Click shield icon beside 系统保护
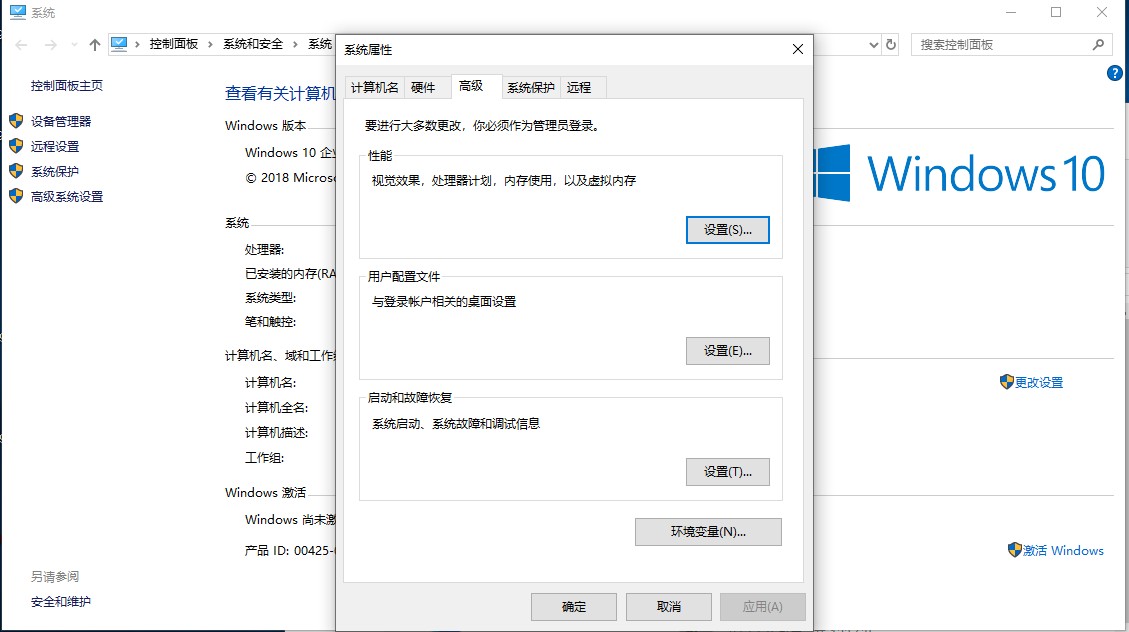The image size is (1129, 632). [16, 171]
